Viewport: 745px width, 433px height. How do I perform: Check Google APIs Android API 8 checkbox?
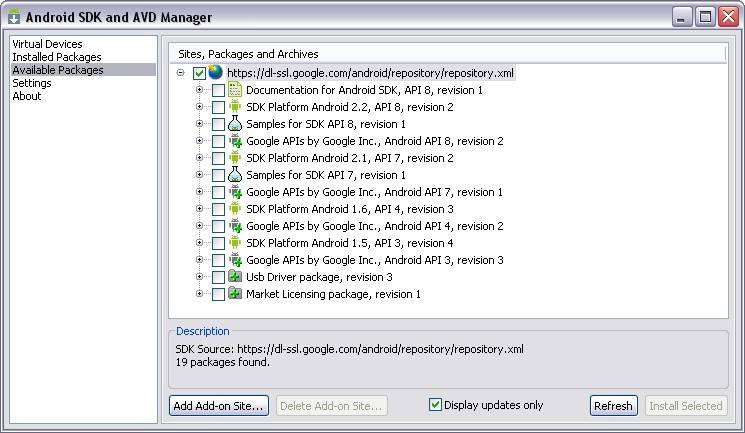coord(218,141)
